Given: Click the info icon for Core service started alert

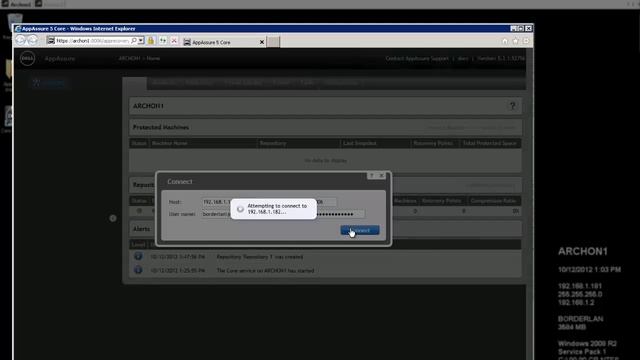Looking at the screenshot, I should point(138,270).
